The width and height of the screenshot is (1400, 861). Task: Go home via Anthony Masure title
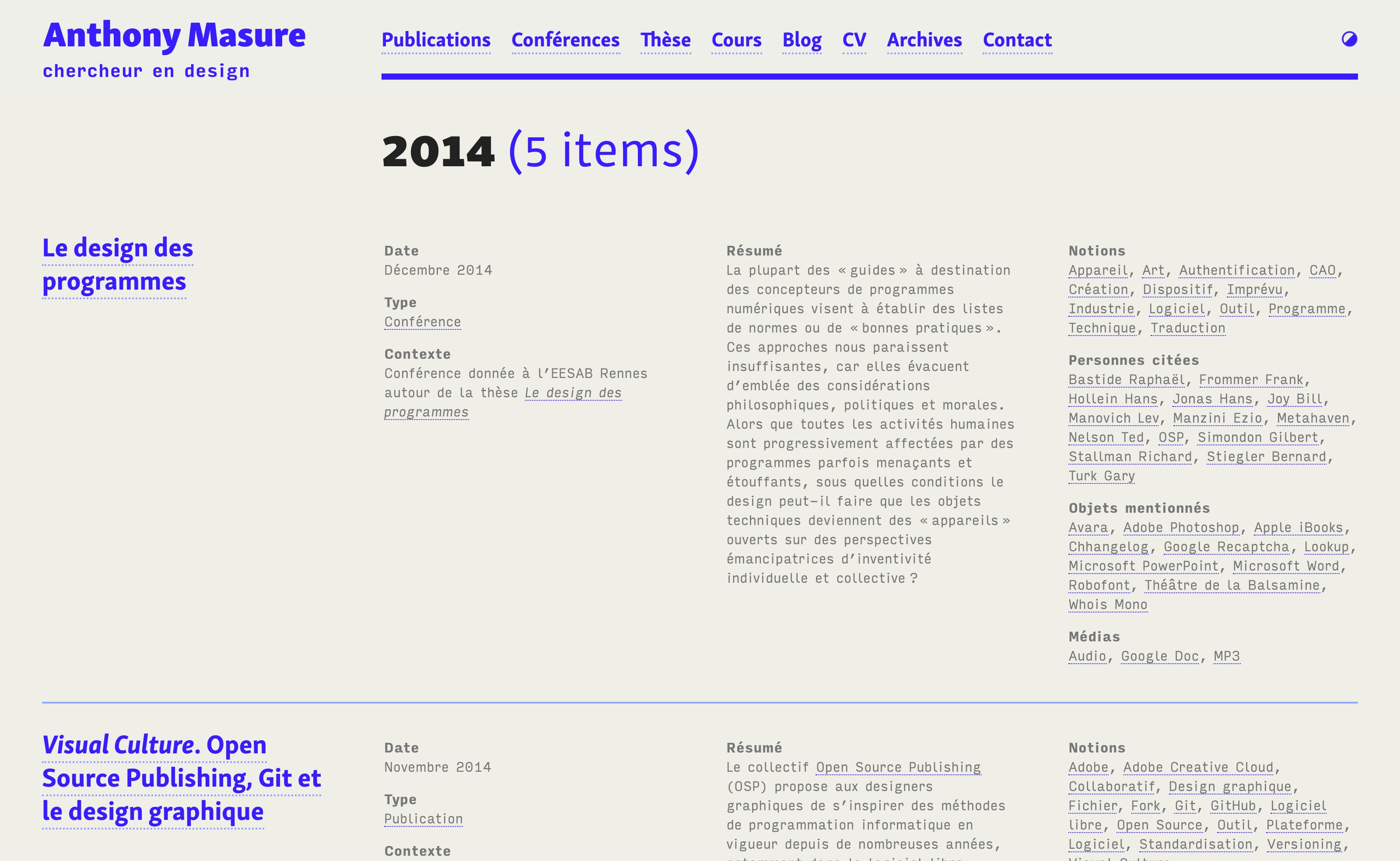coord(174,35)
